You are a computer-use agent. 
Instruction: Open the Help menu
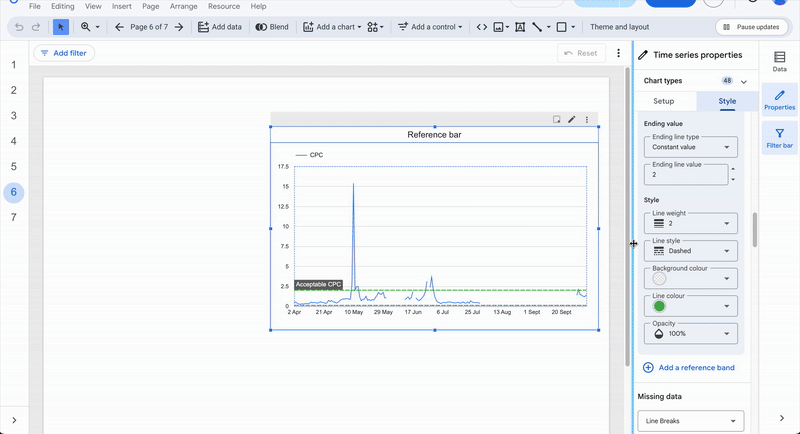[258, 6]
